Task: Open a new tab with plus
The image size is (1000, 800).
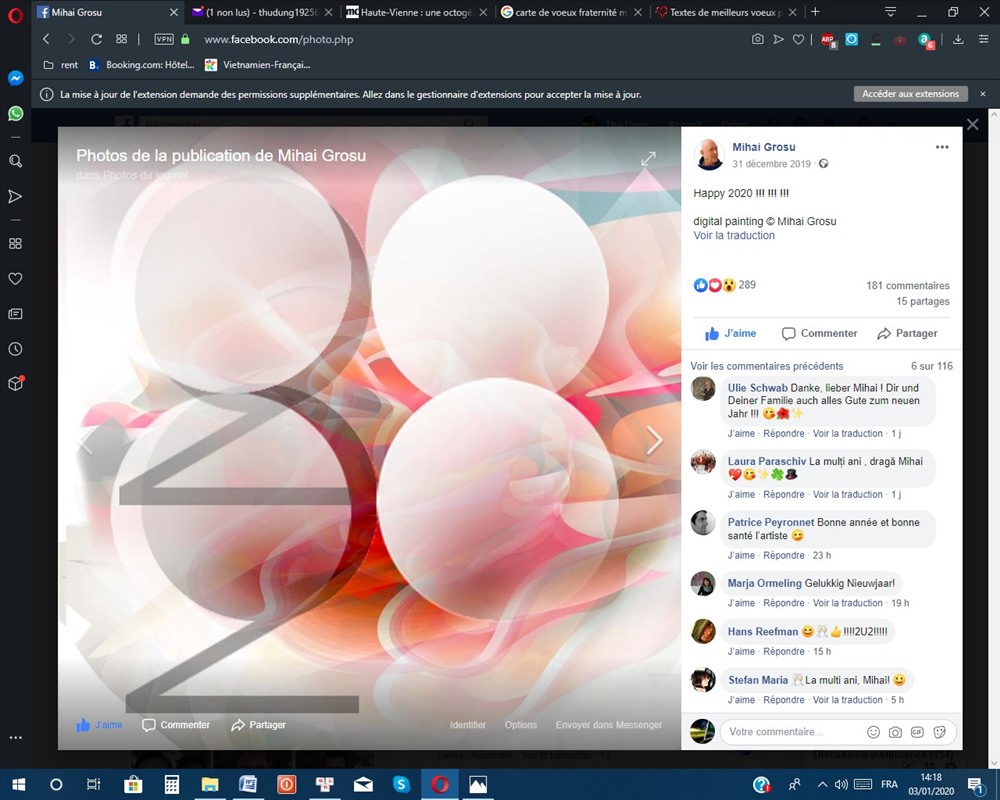Action: 815,12
